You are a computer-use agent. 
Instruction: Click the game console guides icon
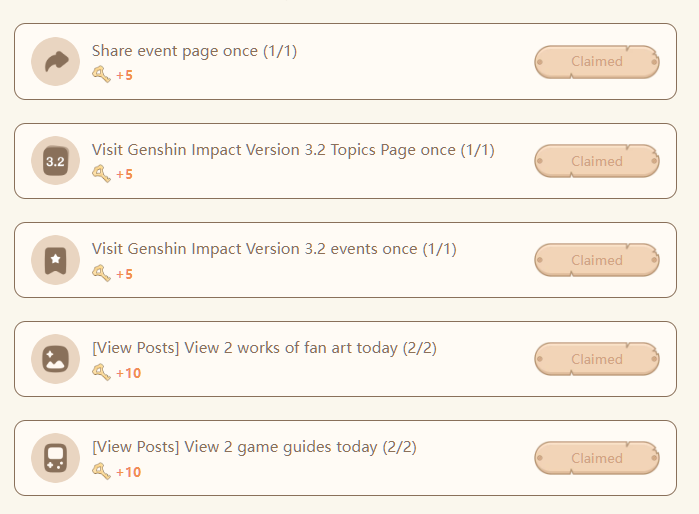(56, 458)
